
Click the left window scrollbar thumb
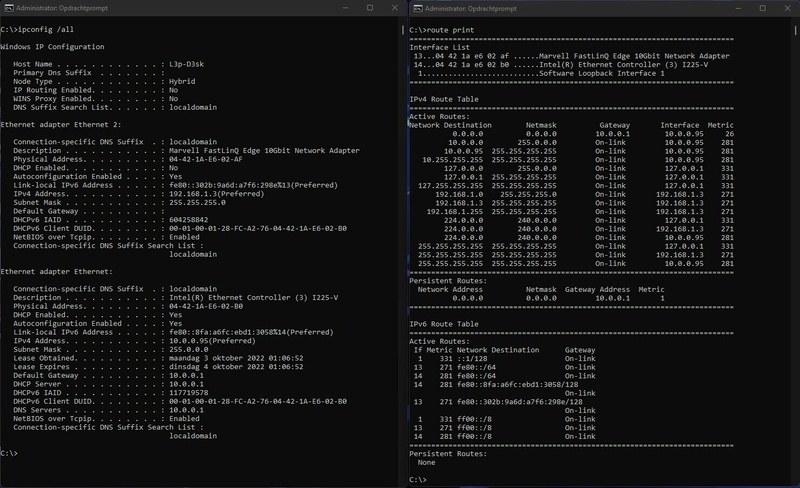[403, 30]
